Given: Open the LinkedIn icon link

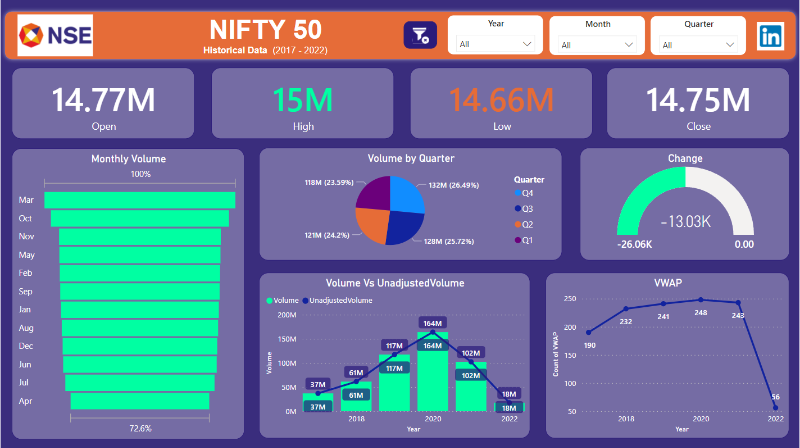Looking at the screenshot, I should [x=771, y=35].
